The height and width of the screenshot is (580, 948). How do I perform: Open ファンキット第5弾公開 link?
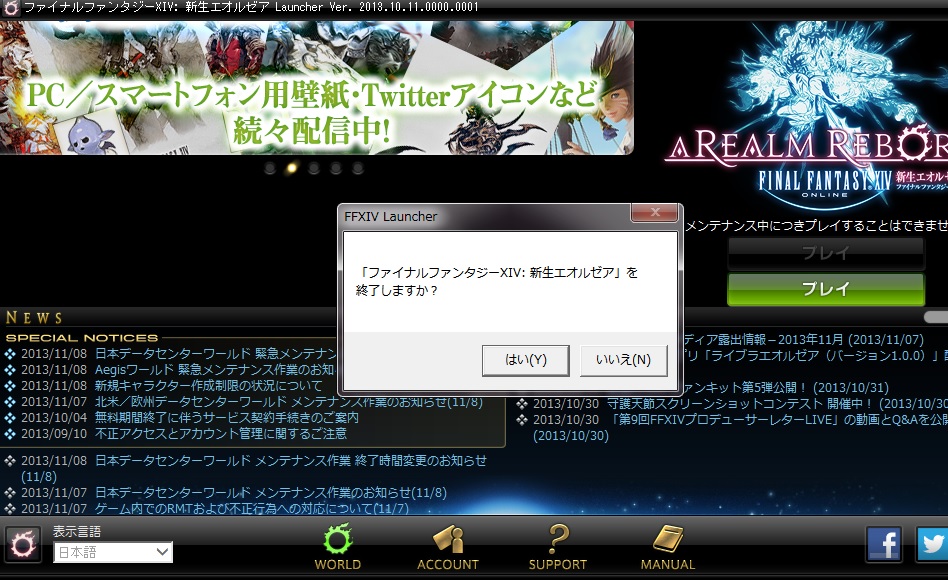point(787,388)
